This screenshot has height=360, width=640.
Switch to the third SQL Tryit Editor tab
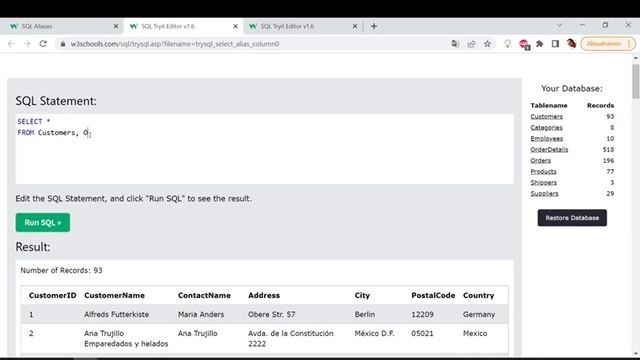pyautogui.click(x=303, y=26)
